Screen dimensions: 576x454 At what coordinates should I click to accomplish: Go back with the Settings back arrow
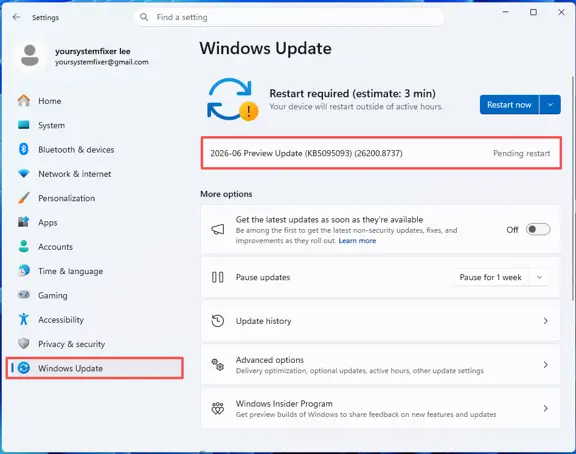(16, 17)
